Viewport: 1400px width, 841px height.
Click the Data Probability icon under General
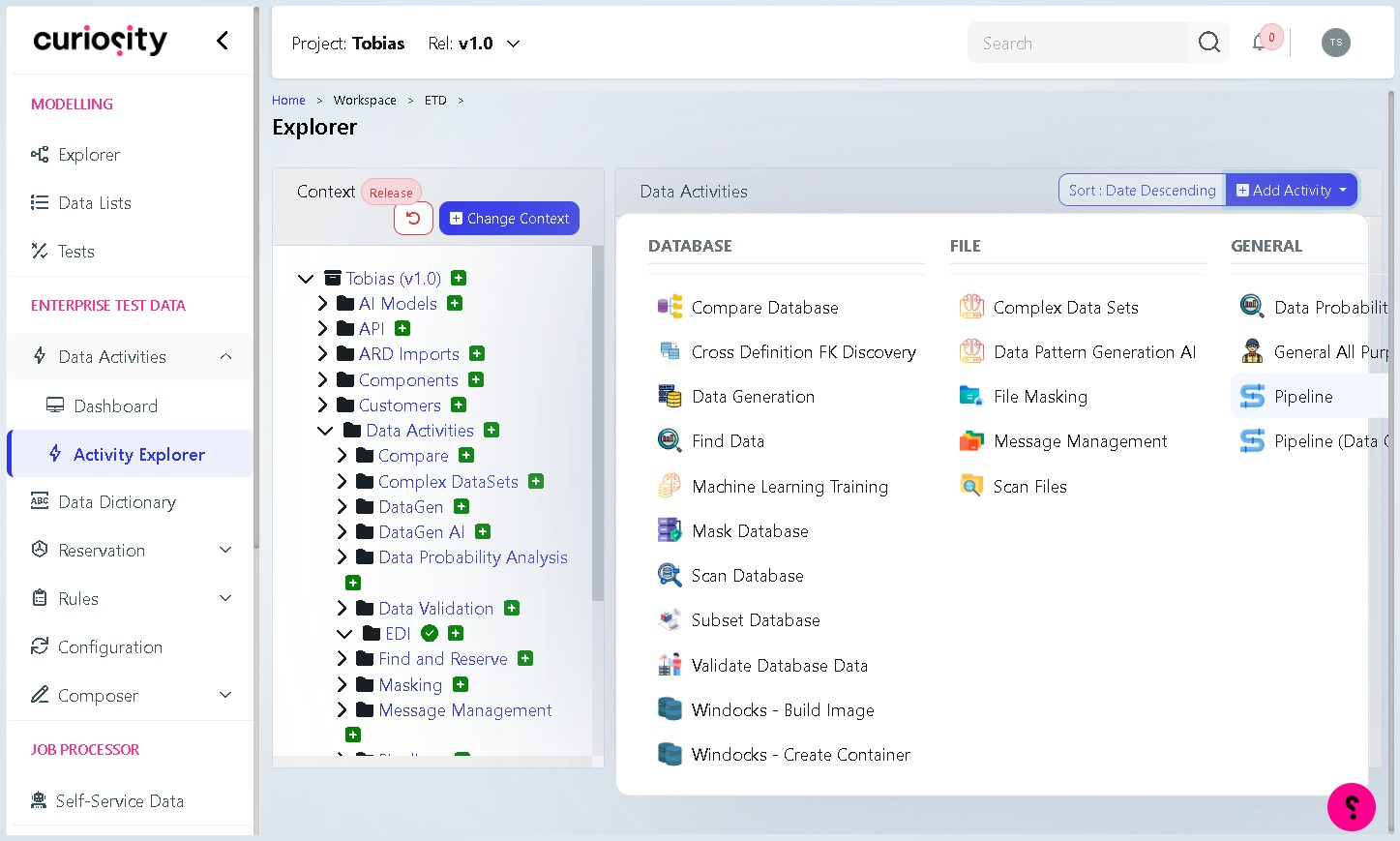[x=1252, y=307]
